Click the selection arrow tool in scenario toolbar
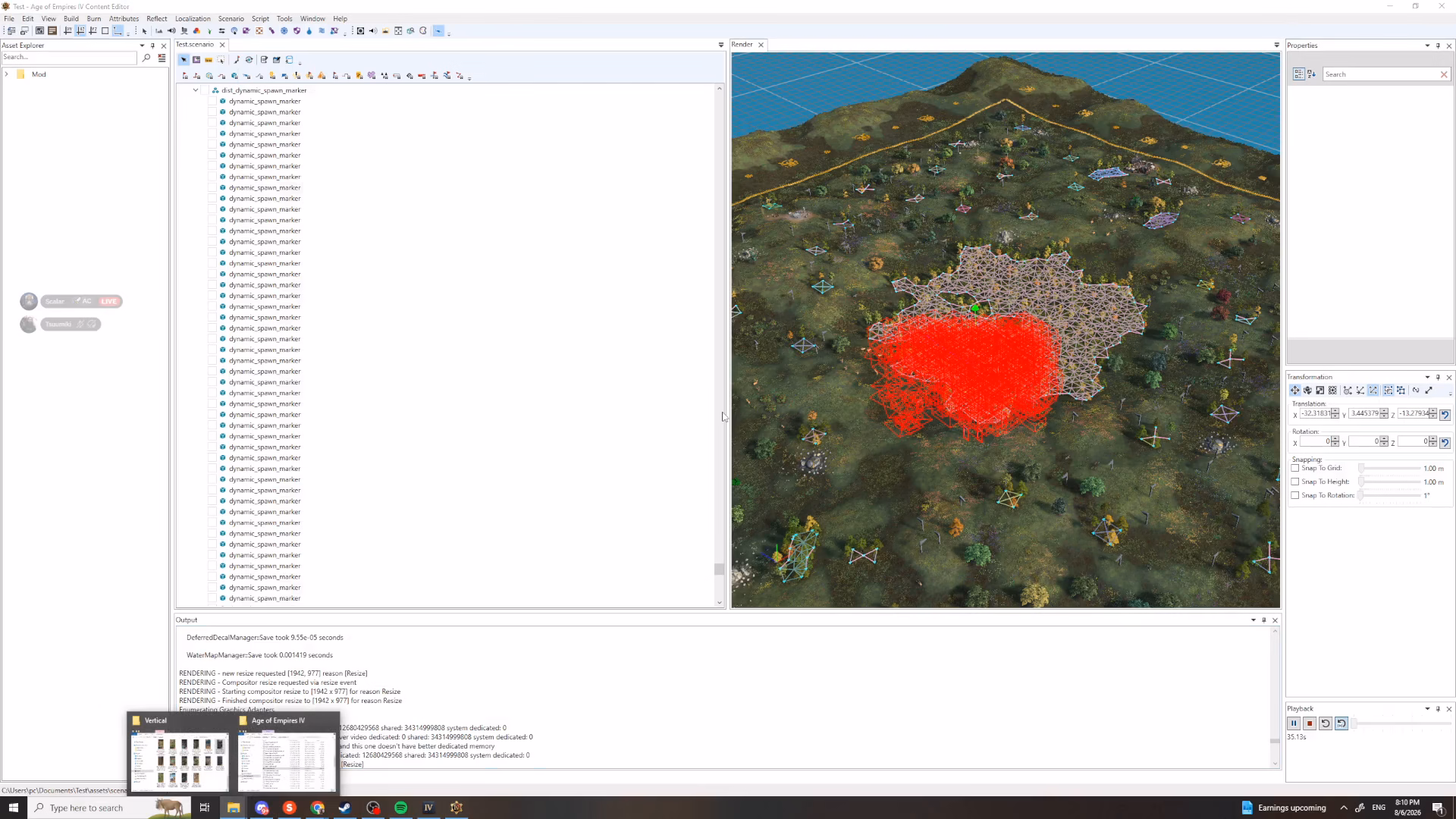The image size is (1456, 819). [184, 60]
